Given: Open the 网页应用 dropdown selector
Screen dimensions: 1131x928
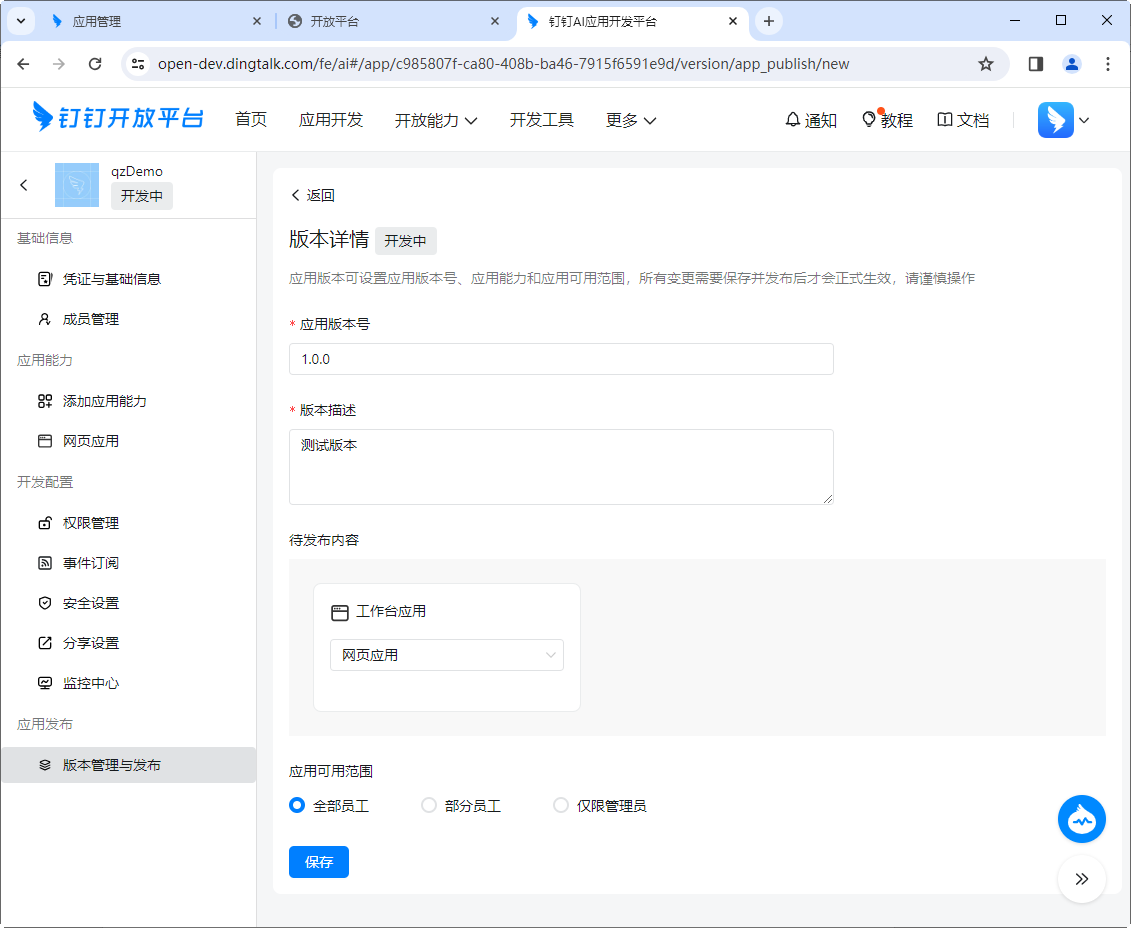Looking at the screenshot, I should tap(446, 655).
